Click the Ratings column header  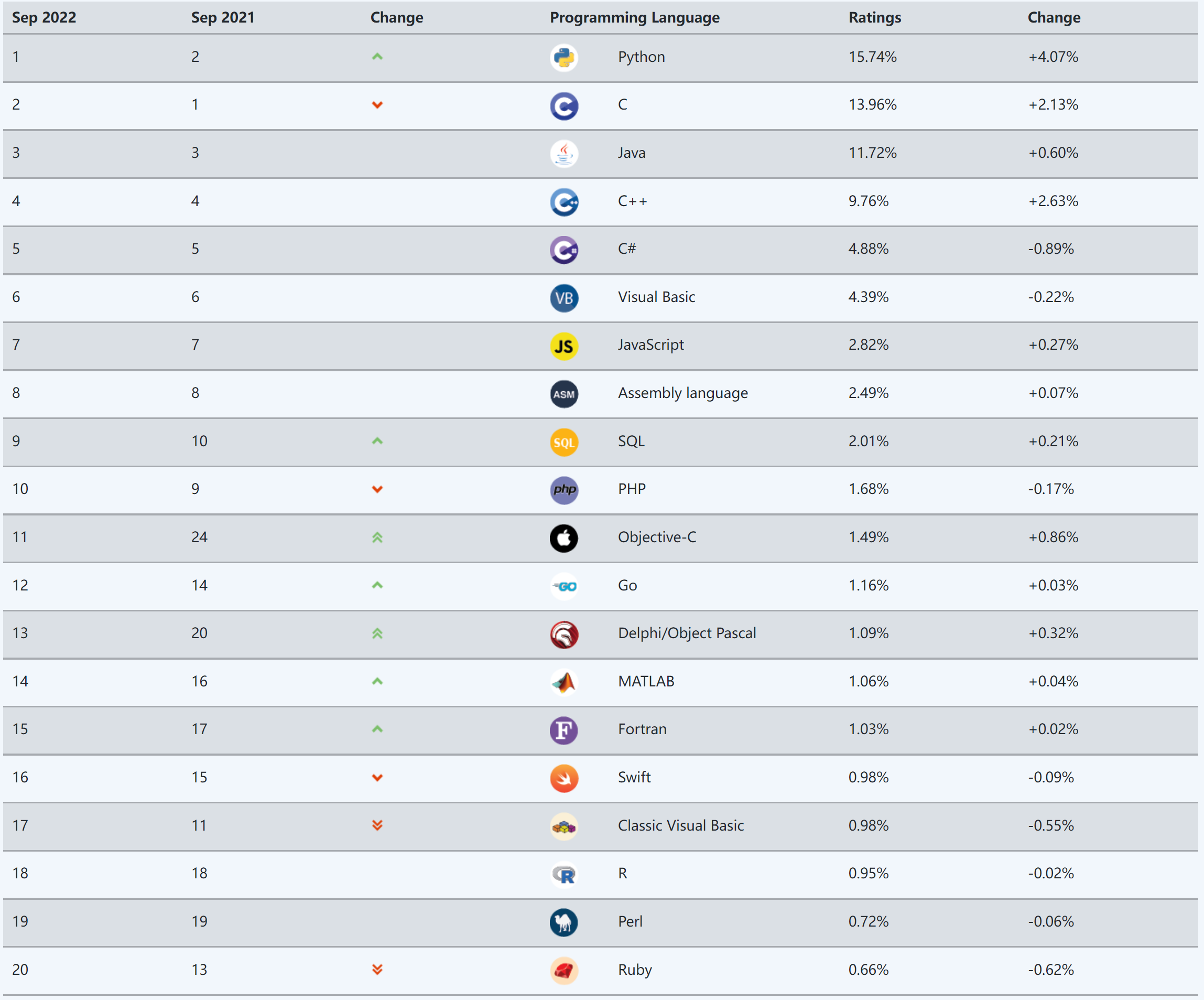874,18
